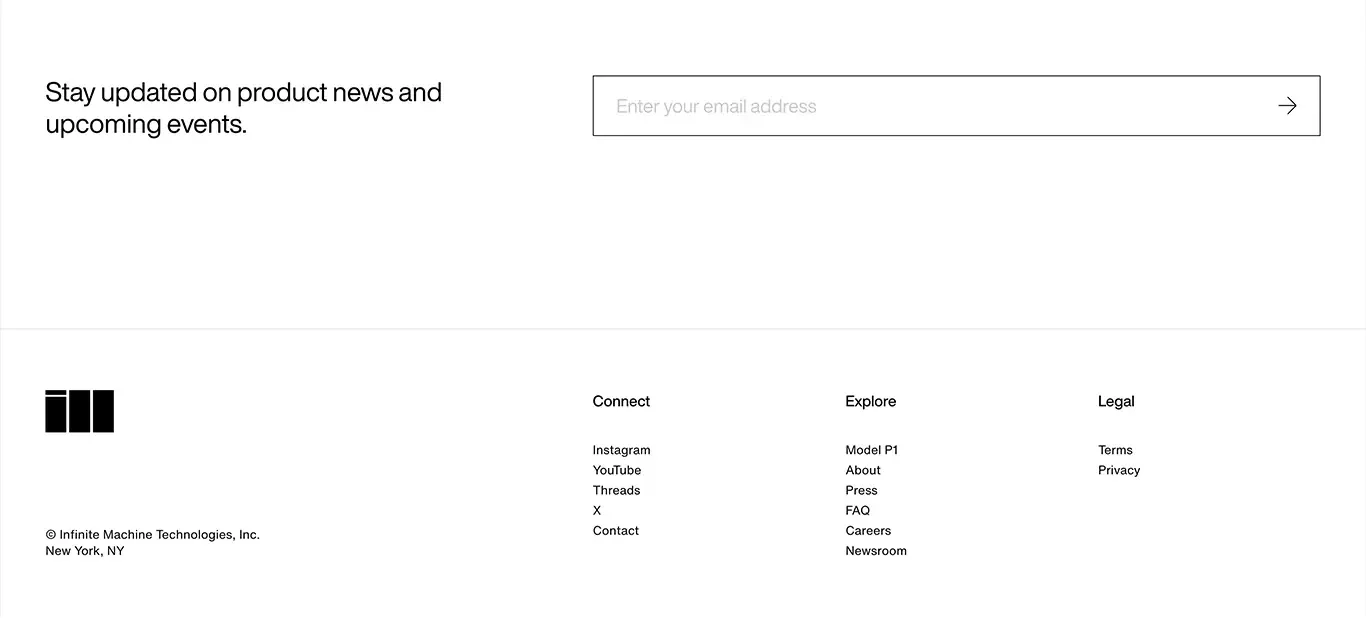Click the Infinite Machine logo
This screenshot has width=1366, height=618.
tap(80, 411)
